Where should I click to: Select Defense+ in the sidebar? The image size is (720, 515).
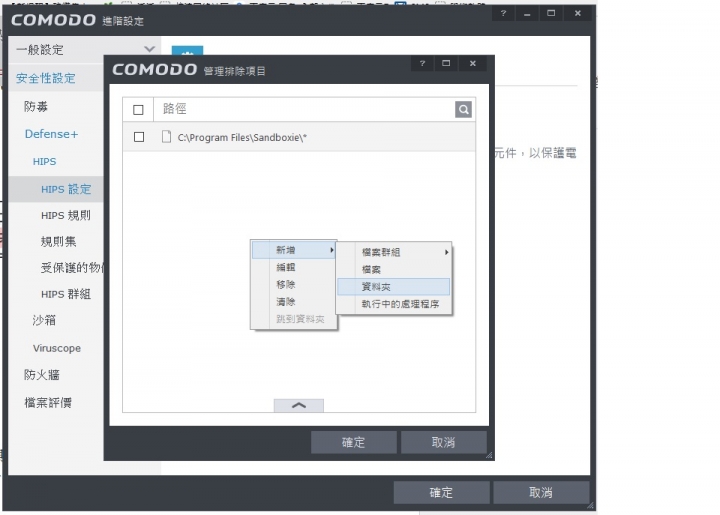[x=51, y=134]
